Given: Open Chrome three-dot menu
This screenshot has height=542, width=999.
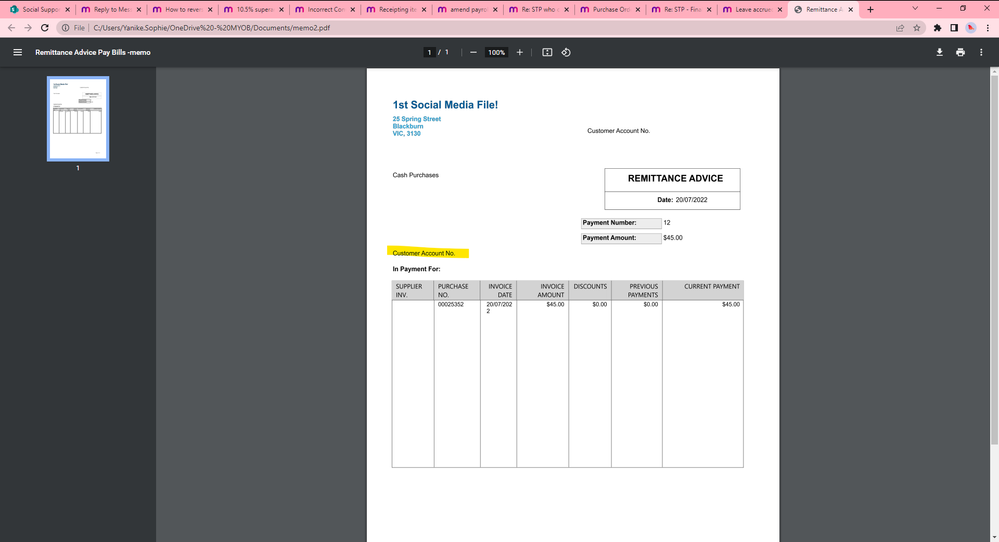Looking at the screenshot, I should [x=987, y=28].
